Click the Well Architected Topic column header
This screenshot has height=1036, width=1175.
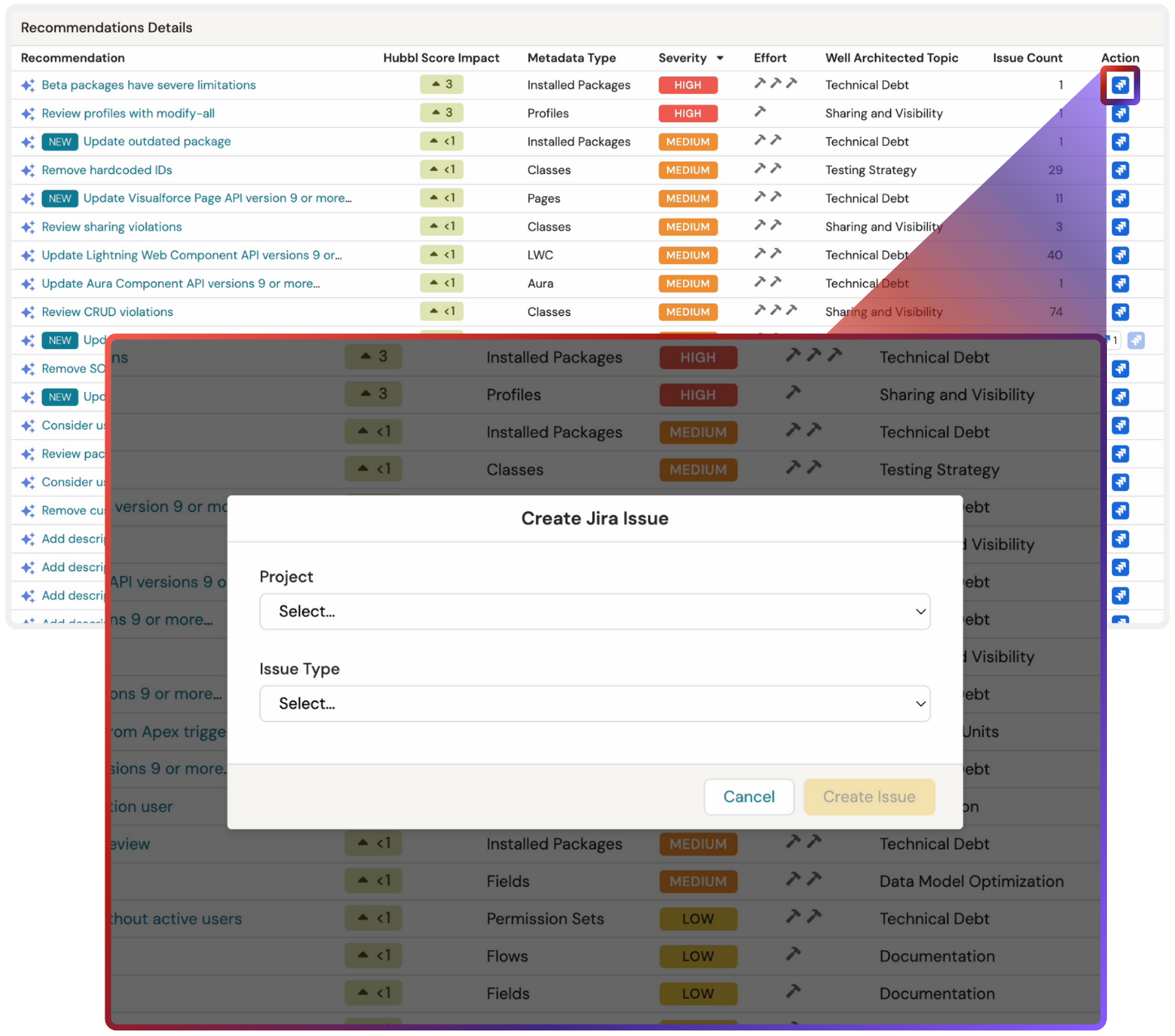(x=891, y=58)
